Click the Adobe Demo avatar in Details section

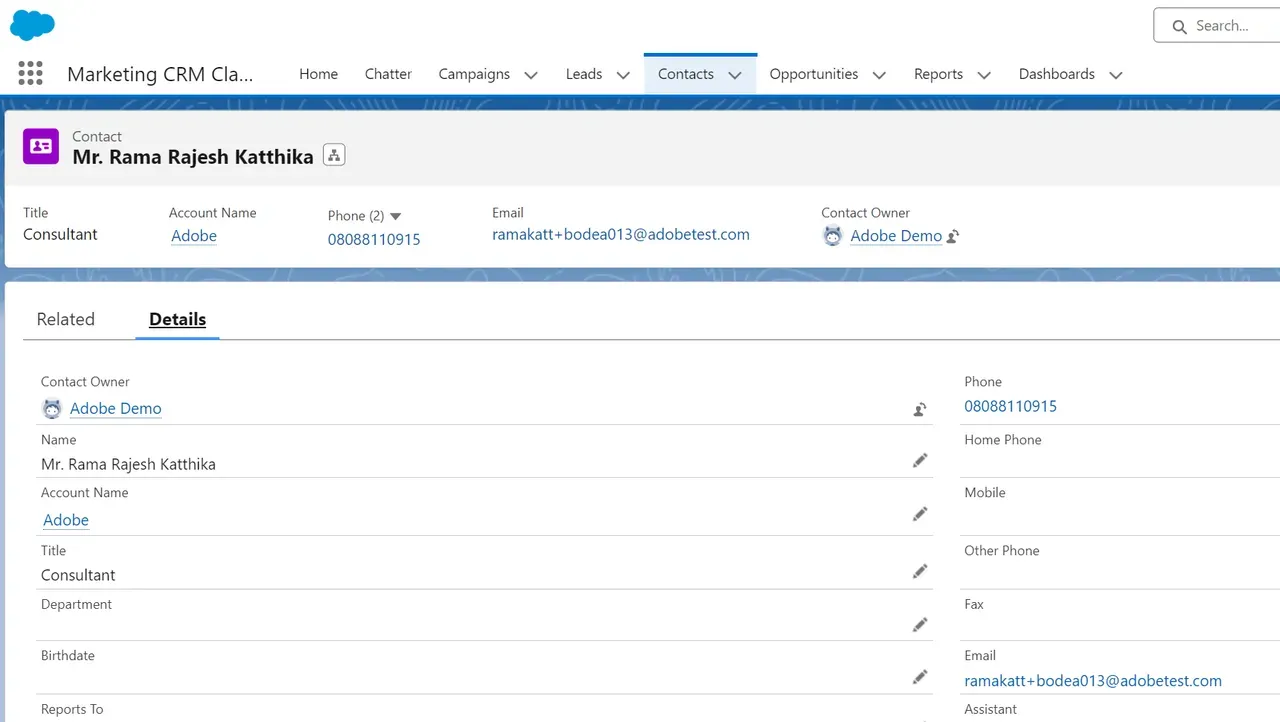coord(52,408)
